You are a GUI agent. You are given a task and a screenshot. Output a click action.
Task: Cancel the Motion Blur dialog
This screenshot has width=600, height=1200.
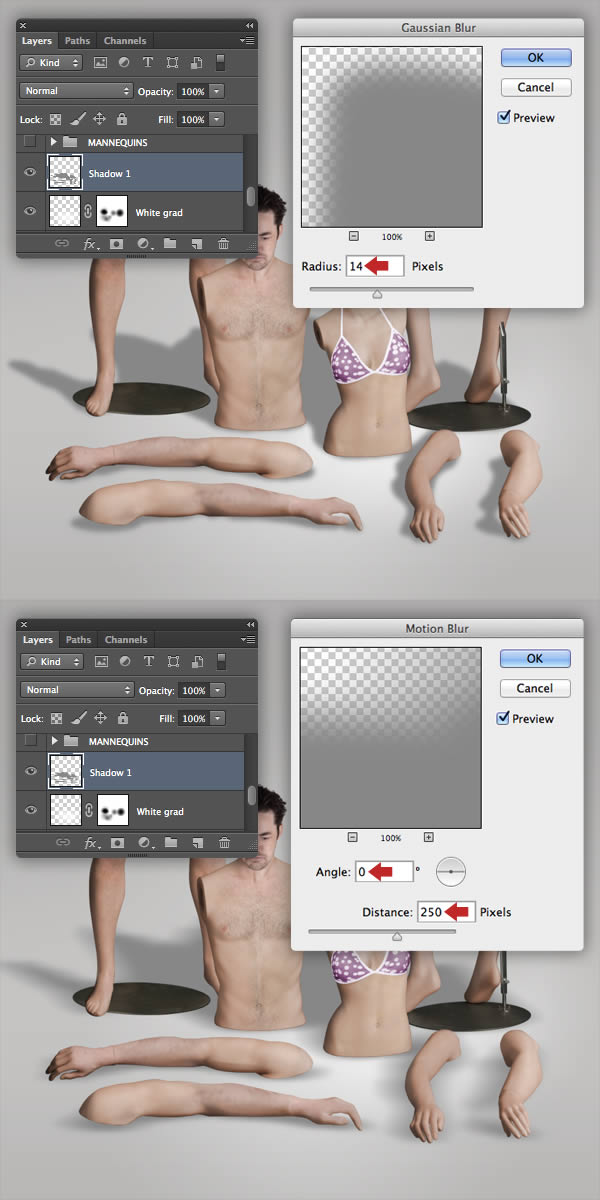535,688
